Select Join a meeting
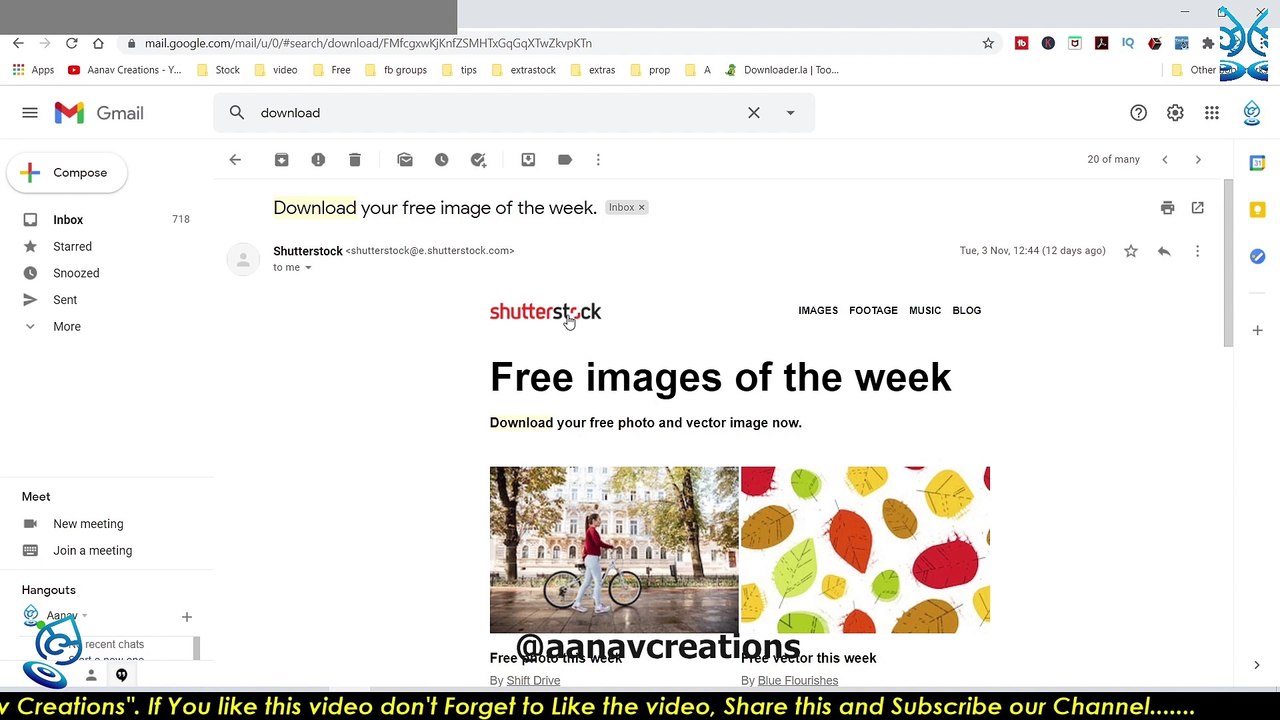 (x=92, y=551)
